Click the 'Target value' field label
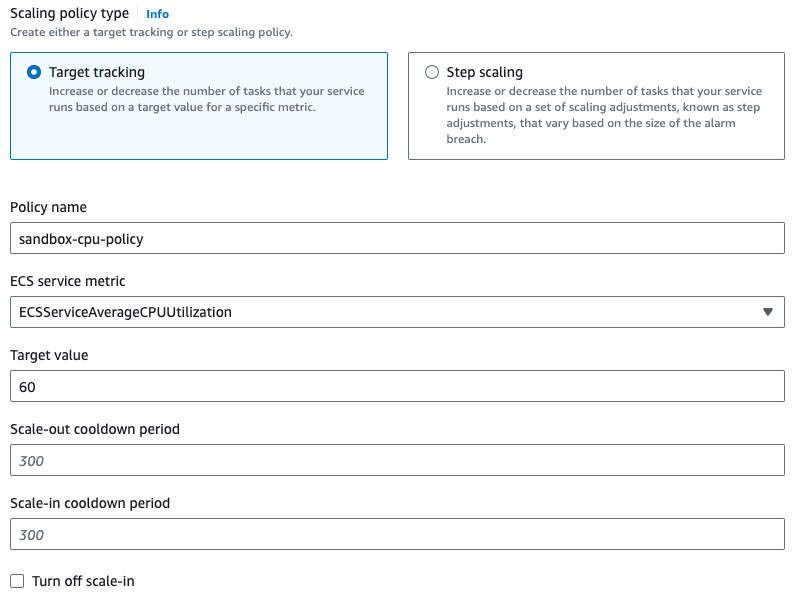796x597 pixels. click(49, 355)
